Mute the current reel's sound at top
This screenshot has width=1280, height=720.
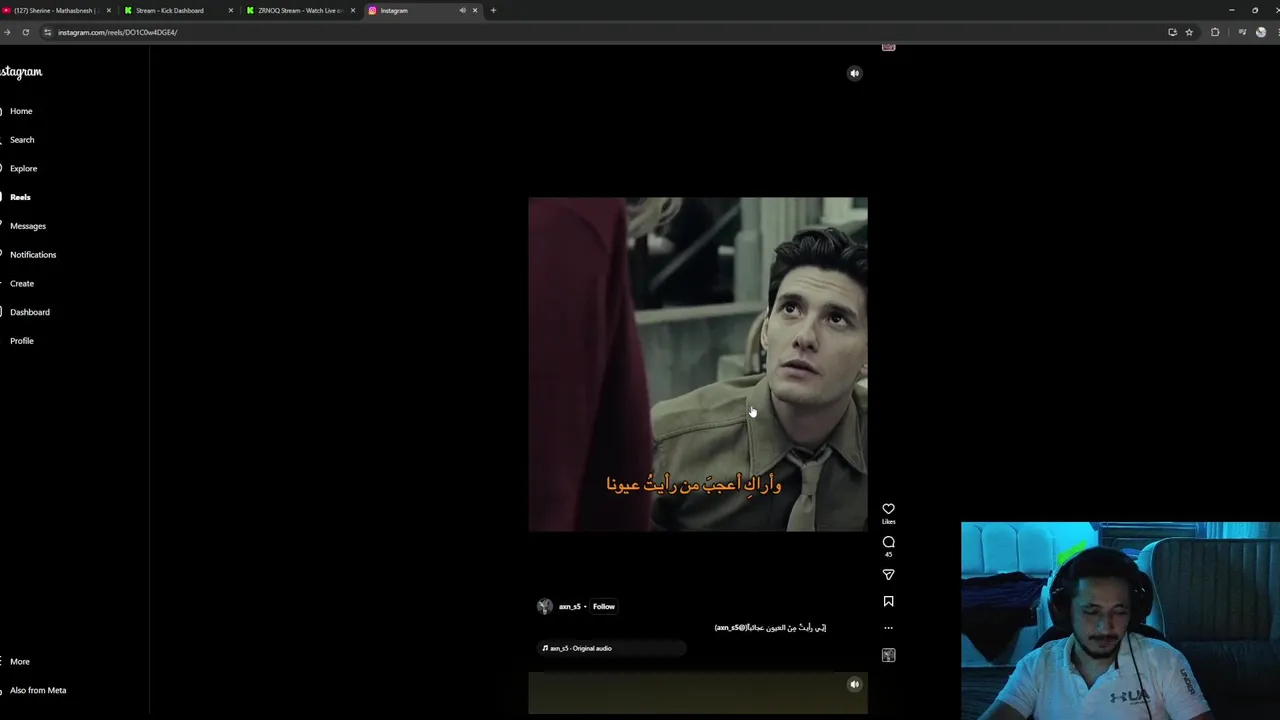click(x=854, y=73)
